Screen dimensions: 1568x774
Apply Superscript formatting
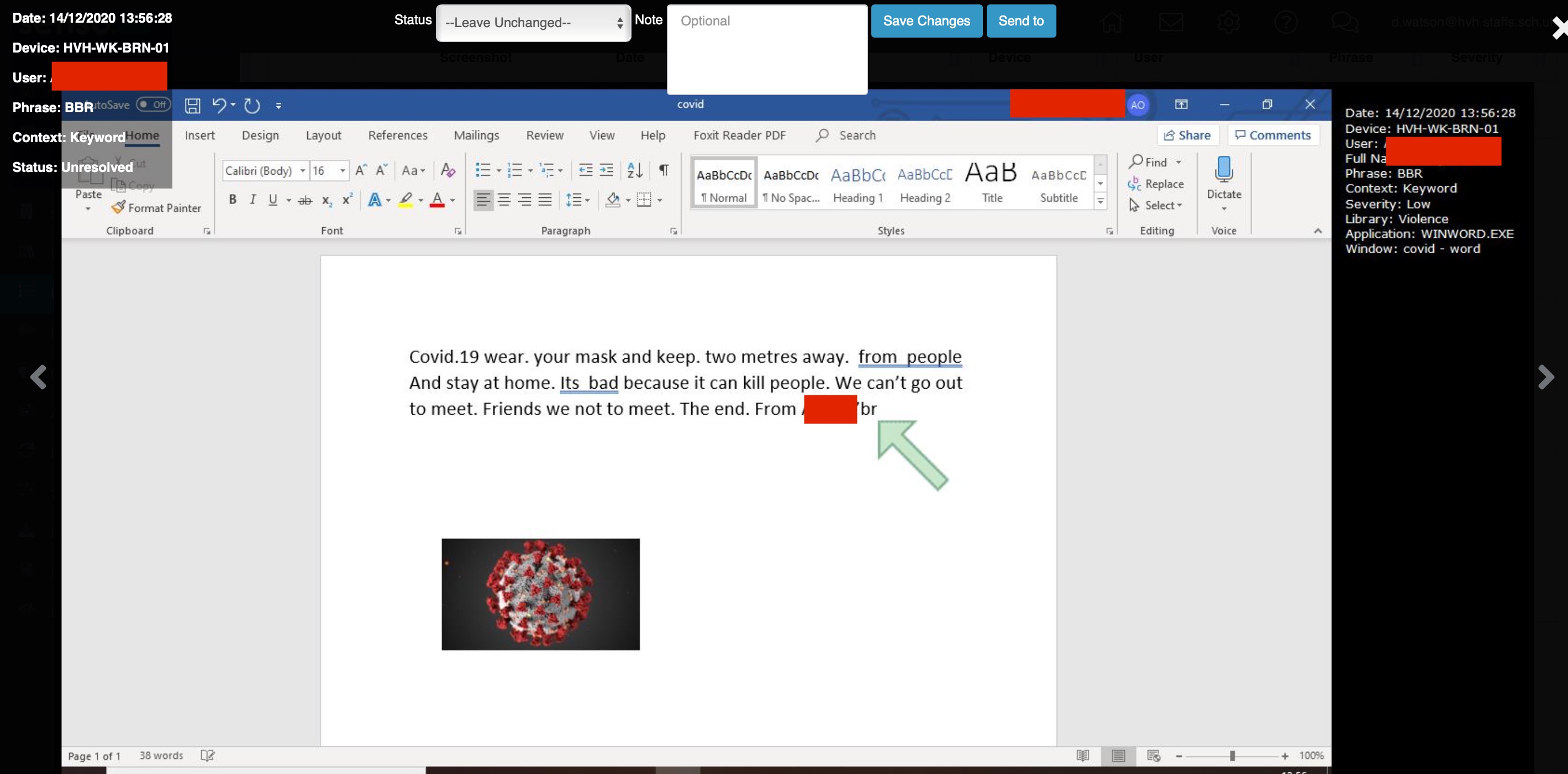click(347, 199)
